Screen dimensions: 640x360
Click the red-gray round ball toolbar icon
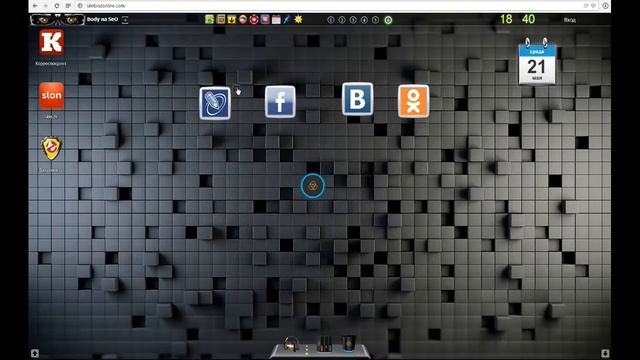click(243, 19)
